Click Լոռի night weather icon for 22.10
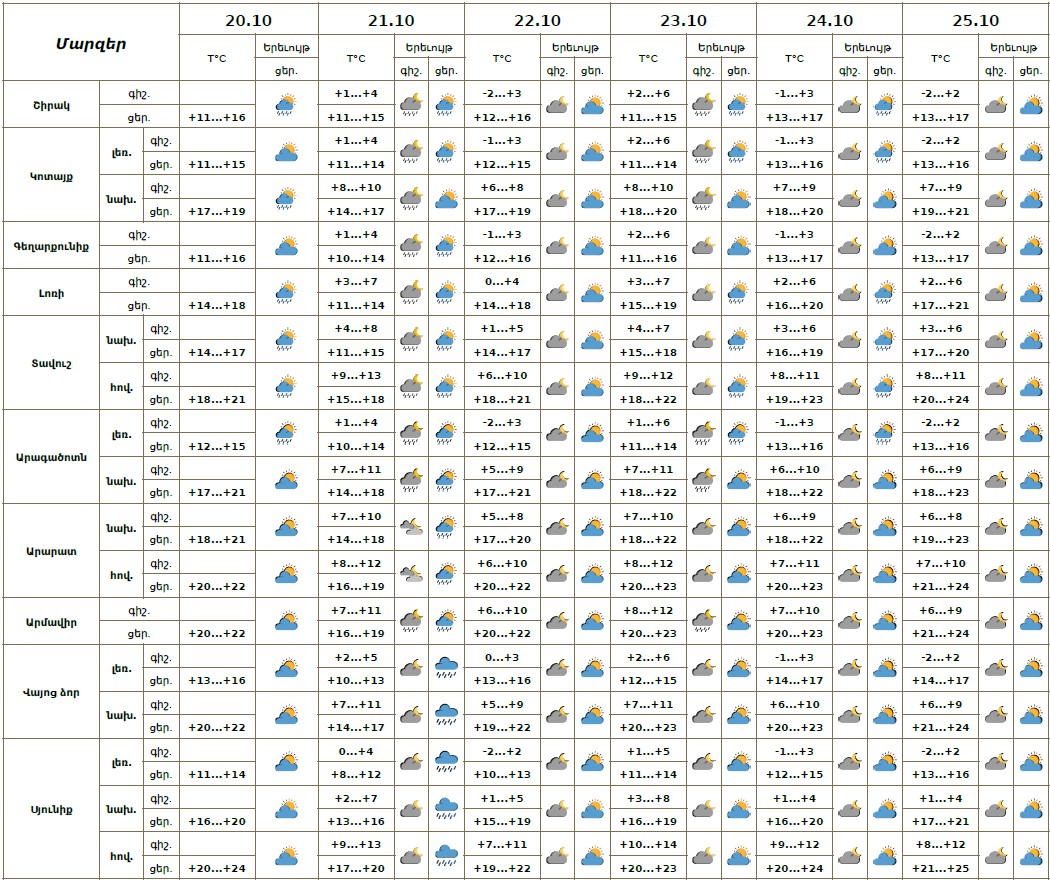Viewport: 1050px width, 882px height. pos(557,292)
